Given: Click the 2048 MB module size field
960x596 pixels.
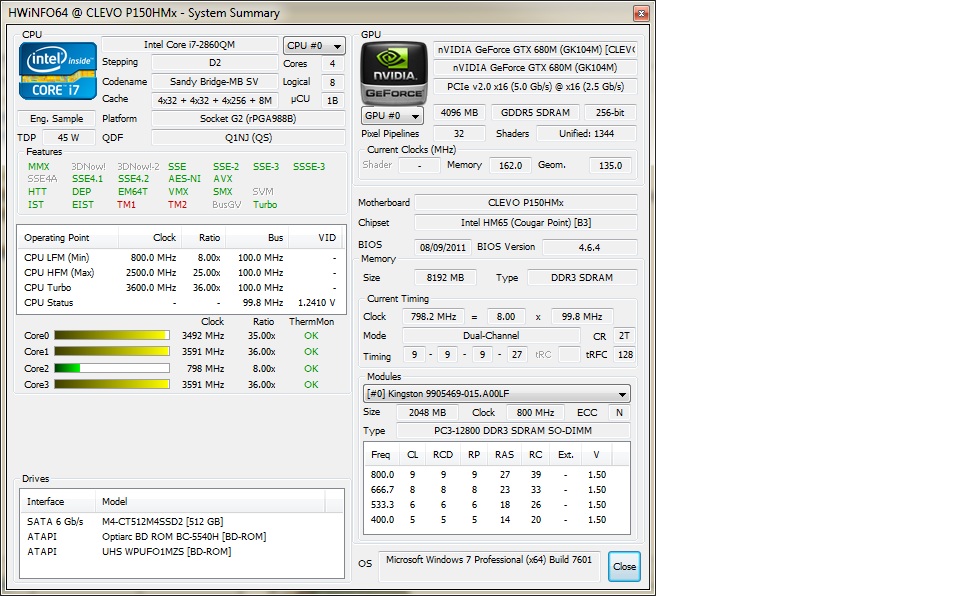Looking at the screenshot, I should (427, 412).
